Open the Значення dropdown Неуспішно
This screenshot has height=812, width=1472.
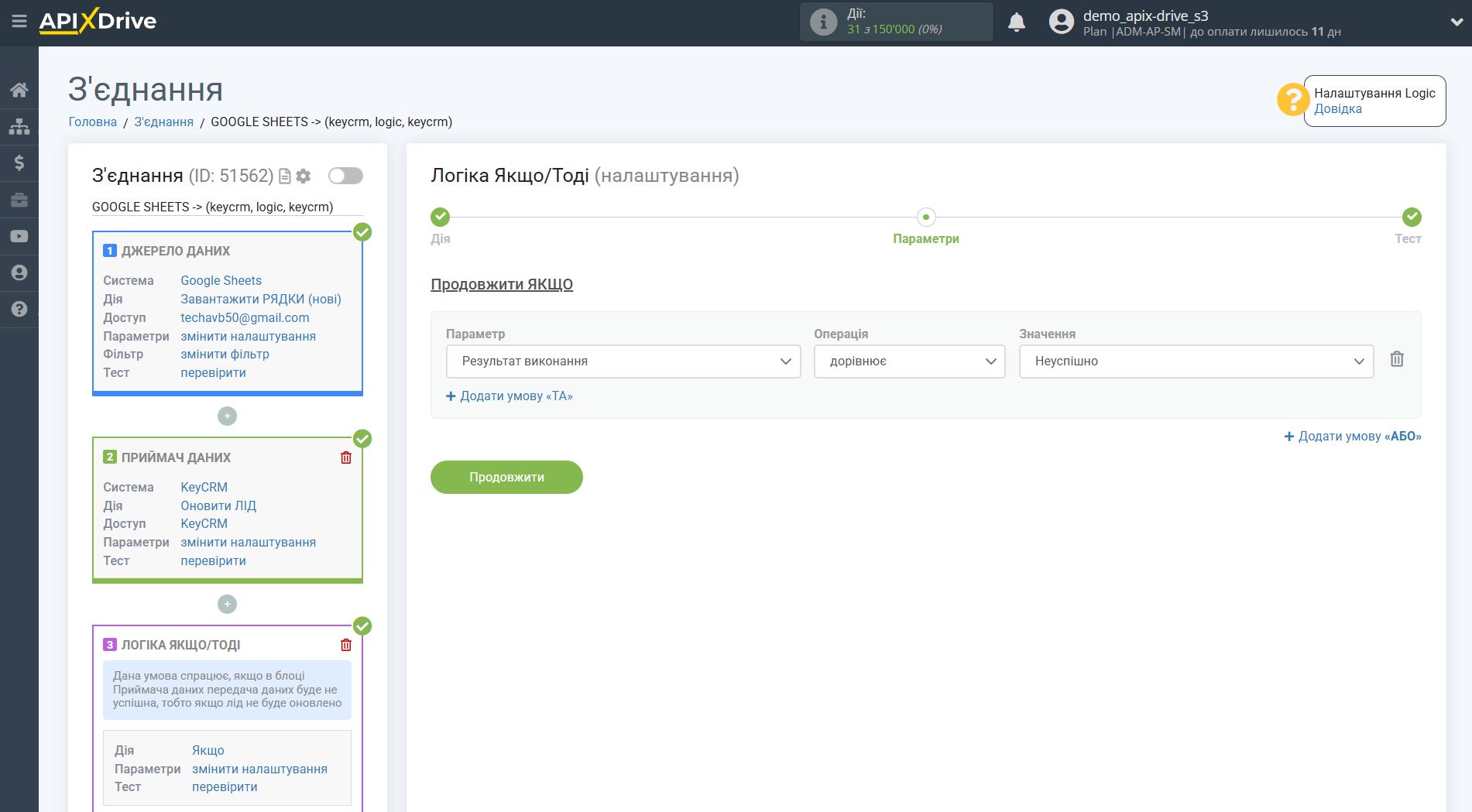1196,361
